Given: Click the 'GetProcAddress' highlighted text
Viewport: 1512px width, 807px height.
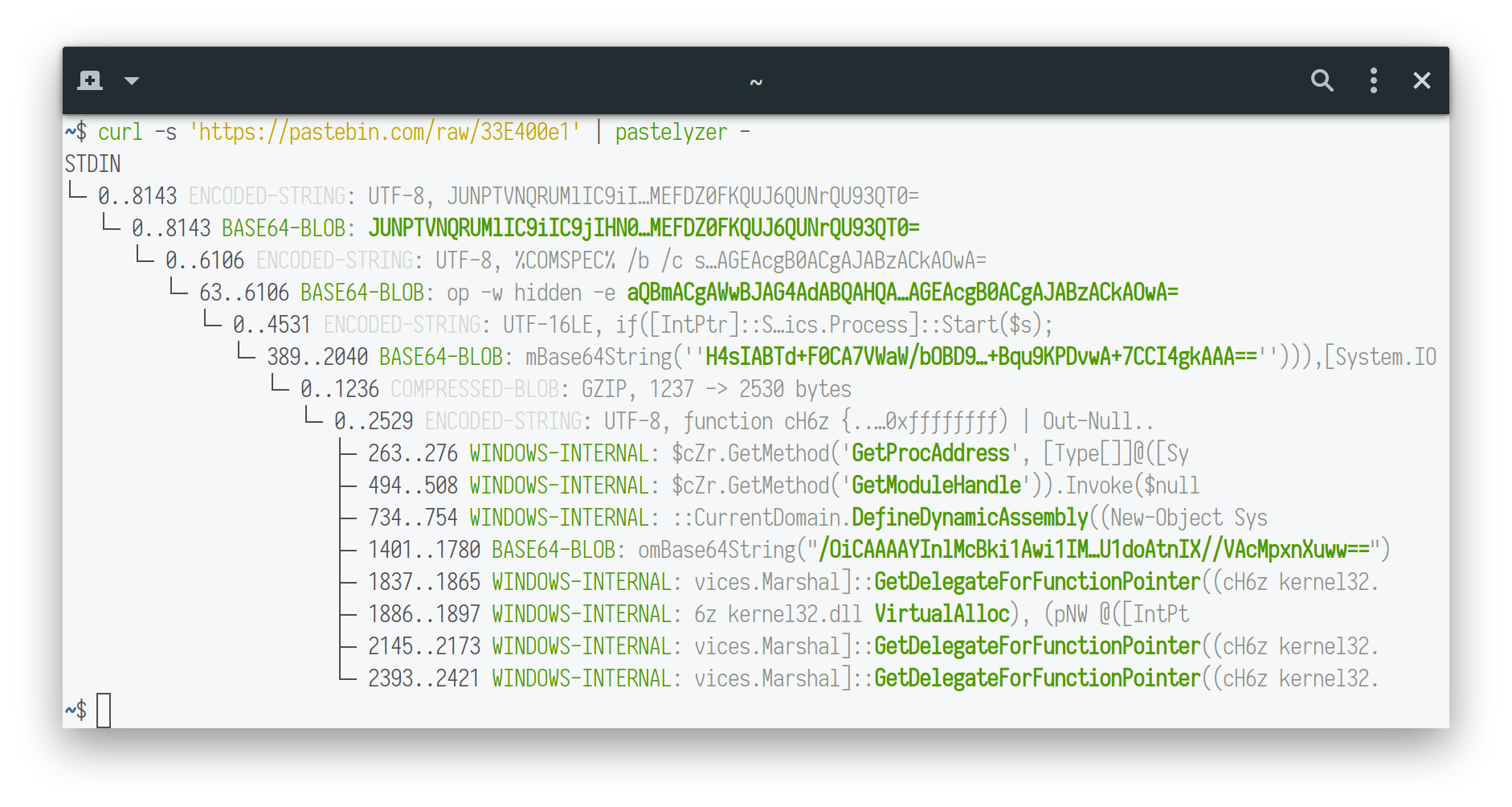Looking at the screenshot, I should (x=930, y=453).
